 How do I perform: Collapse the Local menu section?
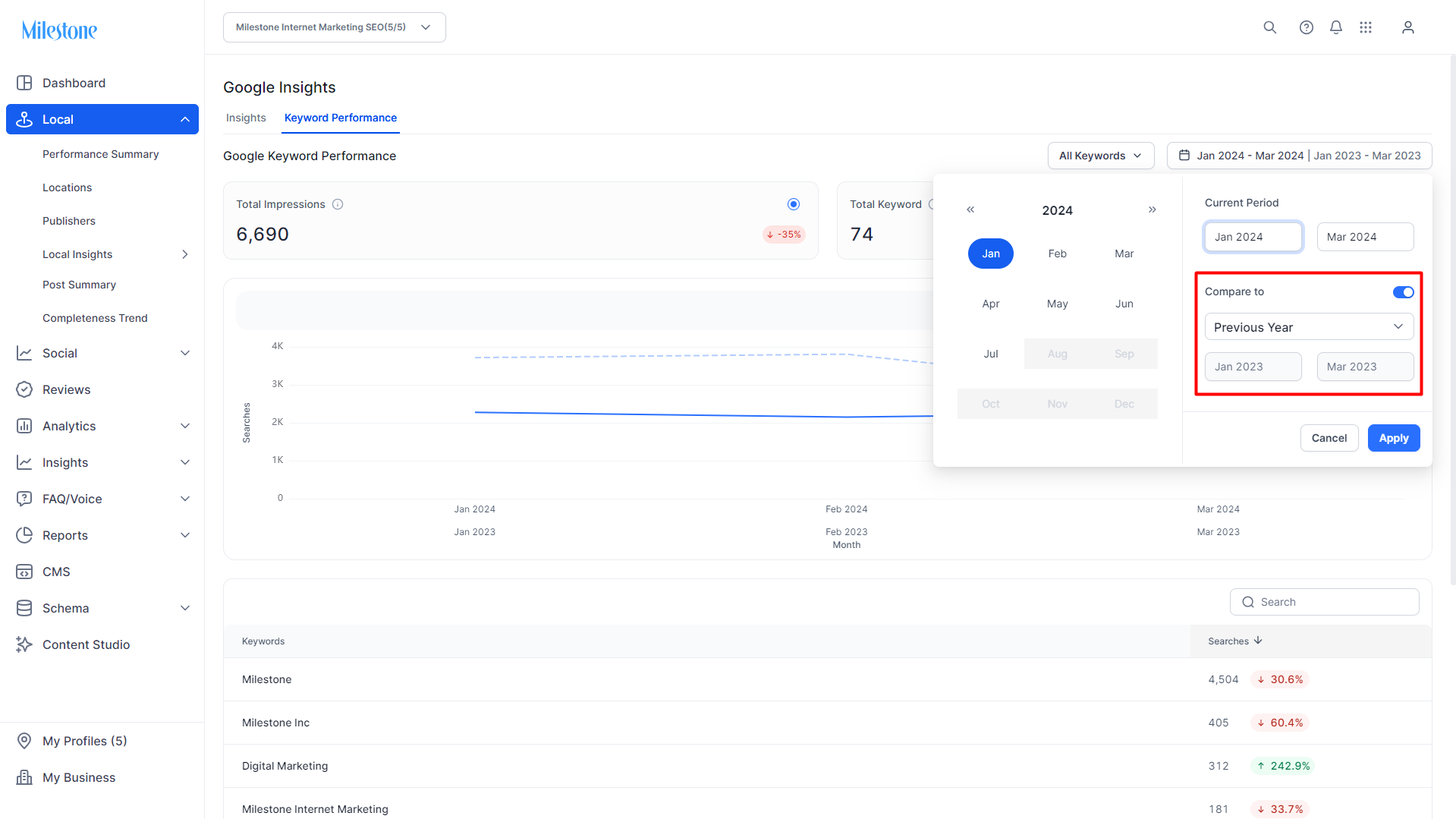coord(185,119)
